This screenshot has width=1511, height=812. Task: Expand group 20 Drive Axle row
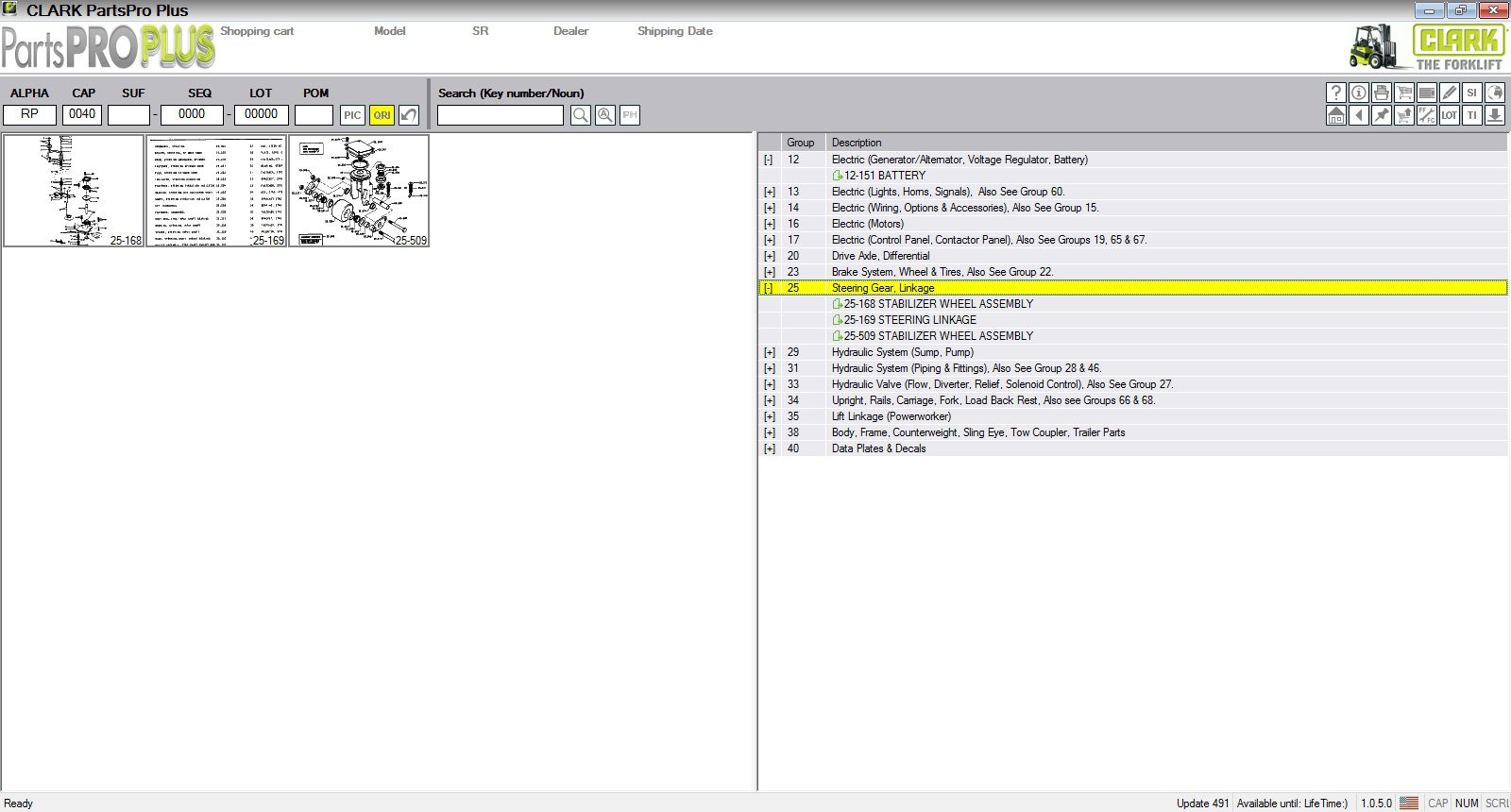tap(769, 256)
